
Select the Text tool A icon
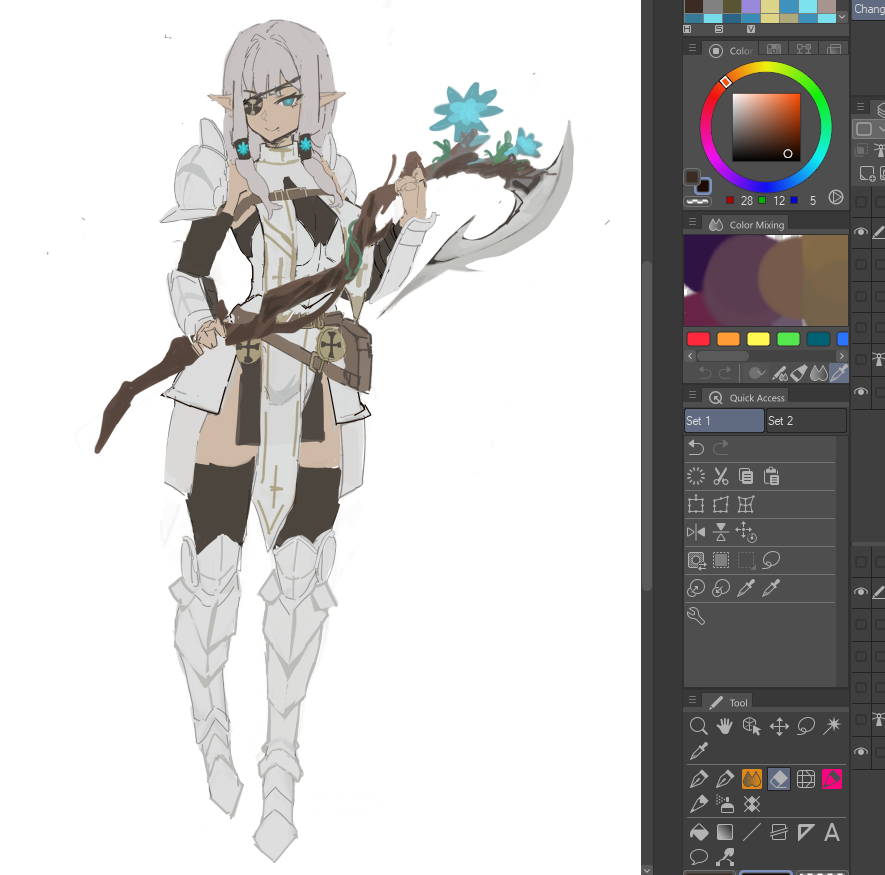832,832
